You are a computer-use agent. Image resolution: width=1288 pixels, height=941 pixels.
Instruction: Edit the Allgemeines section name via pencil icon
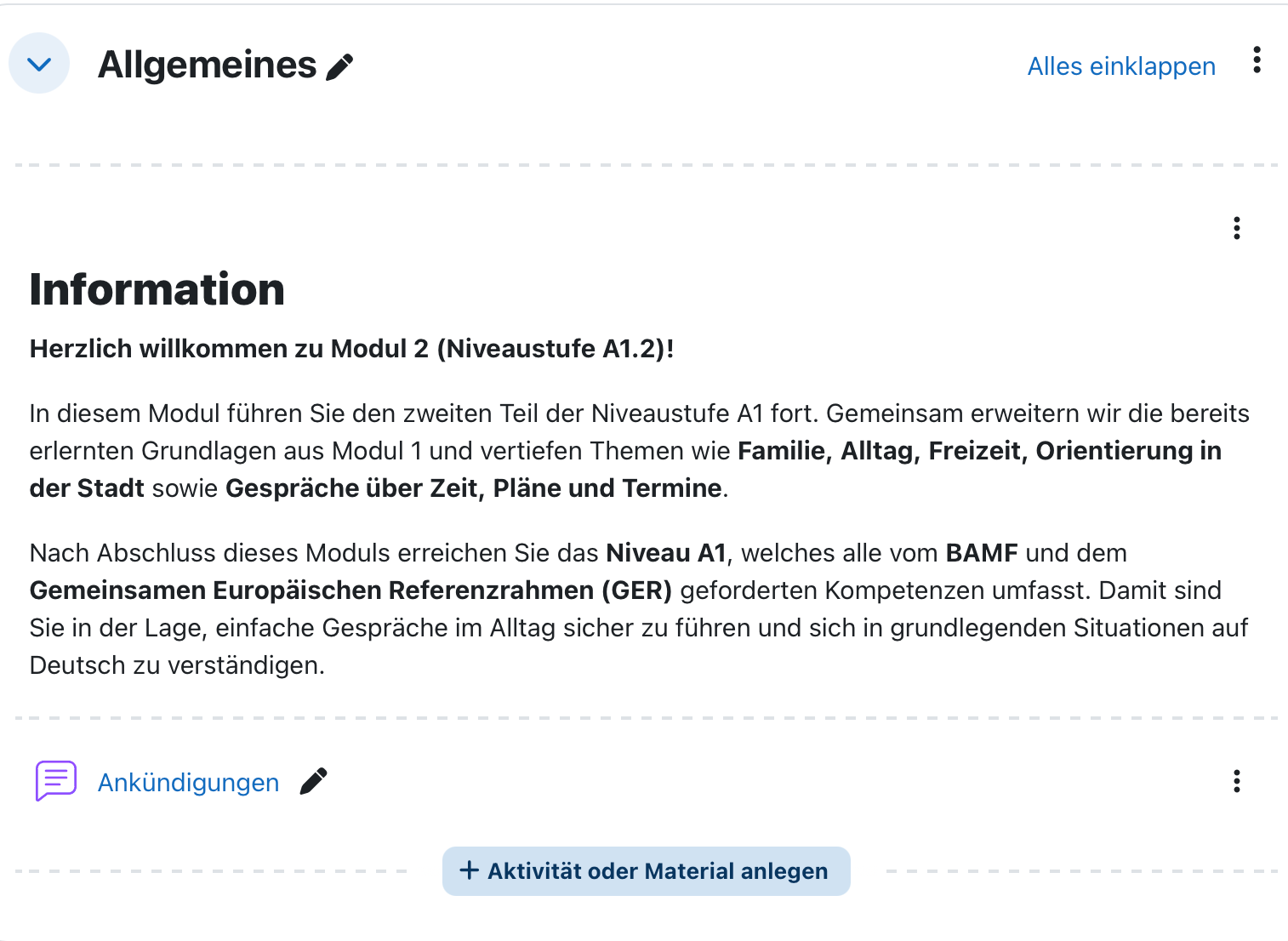[x=340, y=65]
